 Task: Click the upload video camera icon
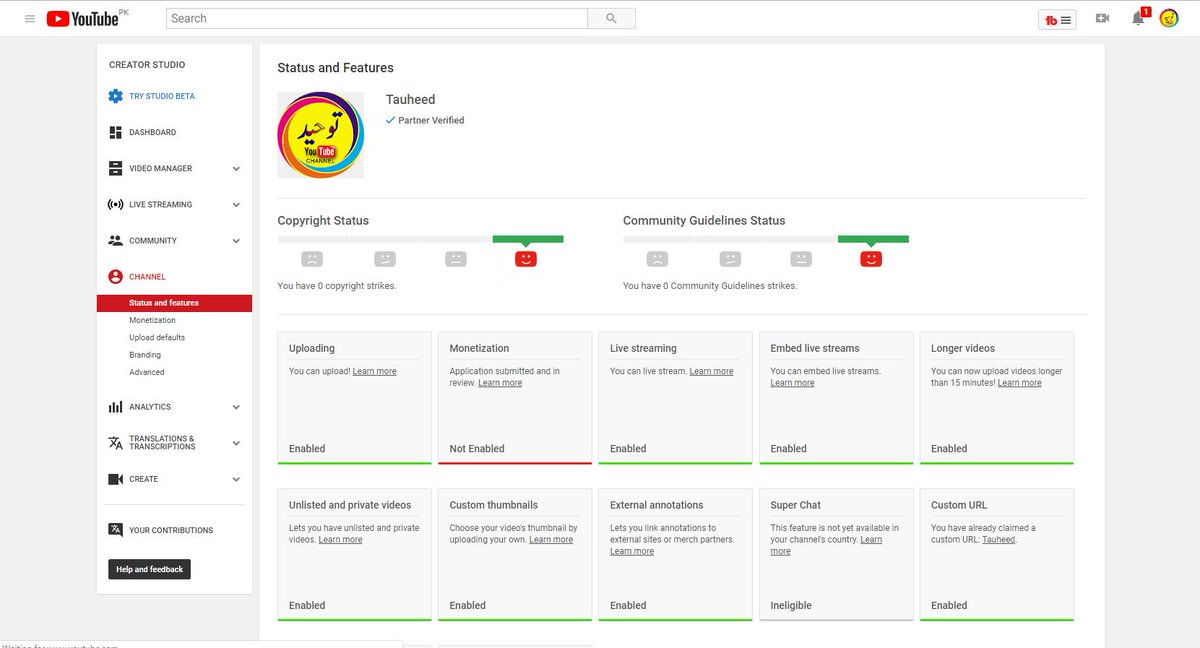tap(1102, 18)
